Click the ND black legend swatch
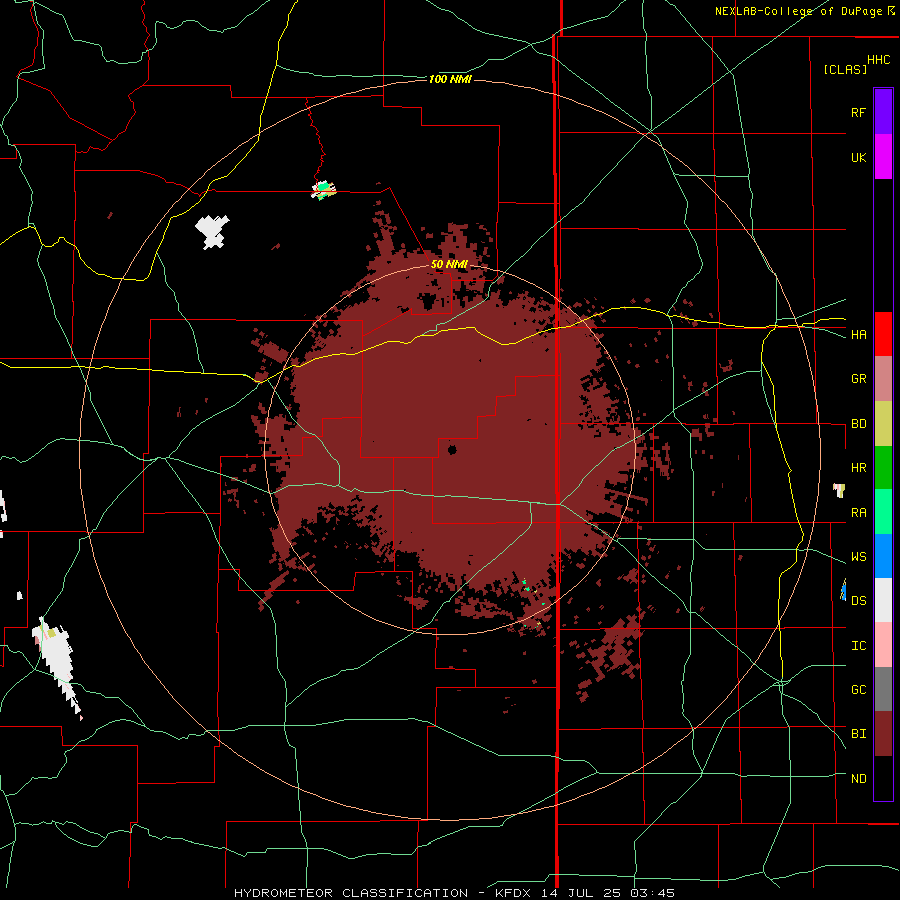The height and width of the screenshot is (900, 900). coord(883,778)
